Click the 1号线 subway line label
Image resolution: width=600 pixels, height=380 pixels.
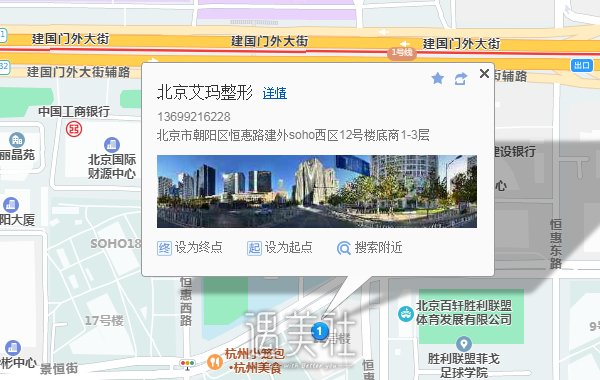[x=402, y=52]
